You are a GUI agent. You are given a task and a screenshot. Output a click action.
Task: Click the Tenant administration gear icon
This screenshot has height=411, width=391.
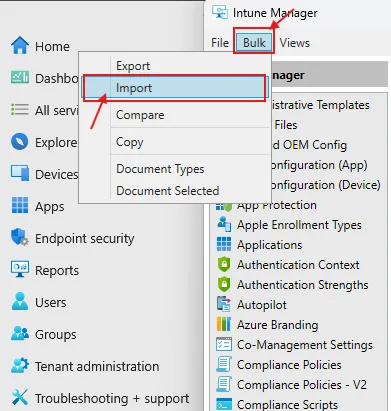click(20, 365)
